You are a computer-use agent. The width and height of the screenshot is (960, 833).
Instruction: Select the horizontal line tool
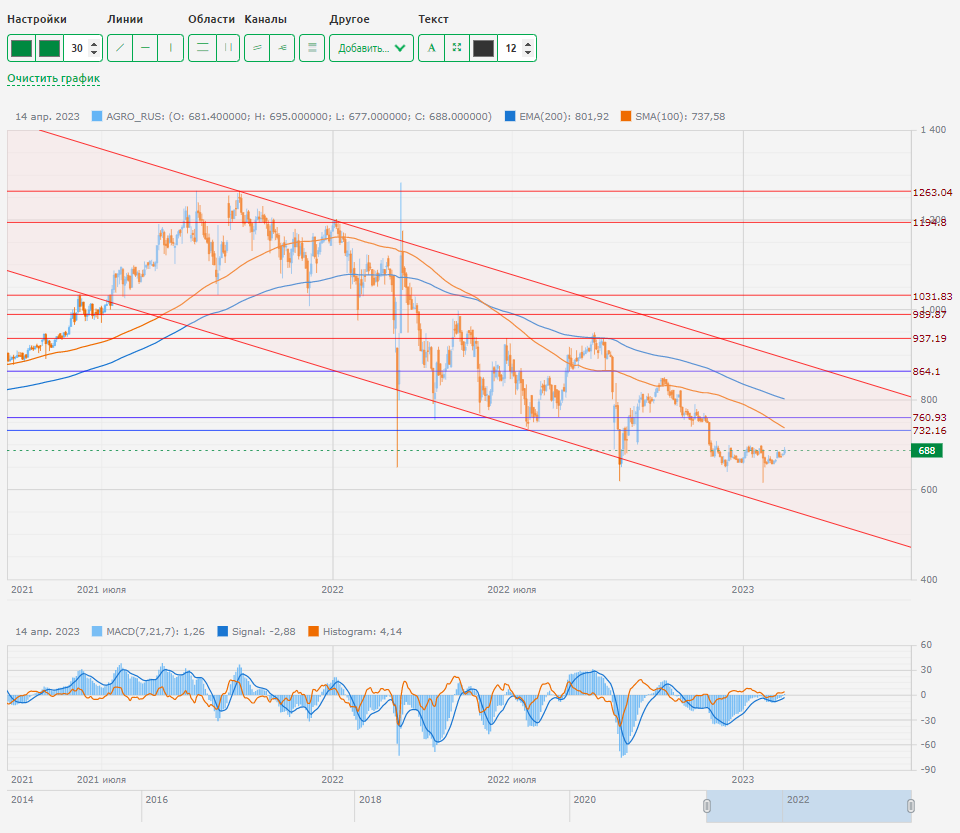click(145, 48)
